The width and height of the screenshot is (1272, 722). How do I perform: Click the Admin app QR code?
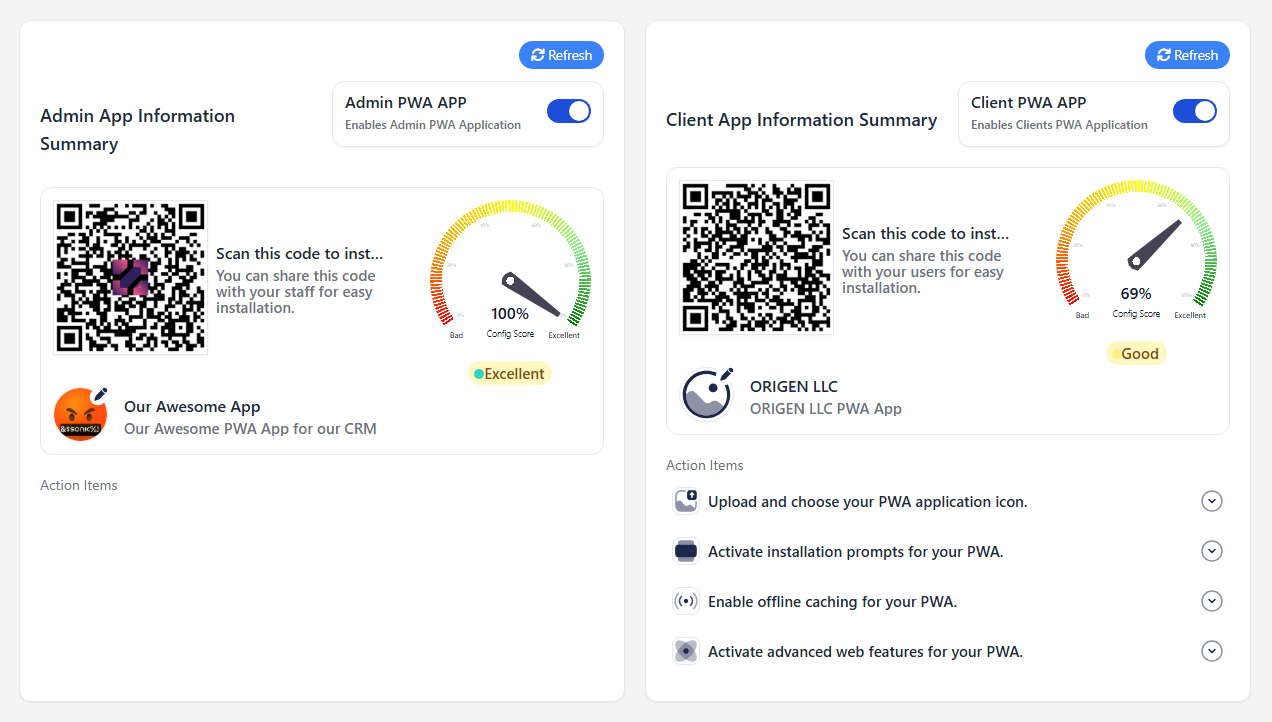(x=130, y=277)
